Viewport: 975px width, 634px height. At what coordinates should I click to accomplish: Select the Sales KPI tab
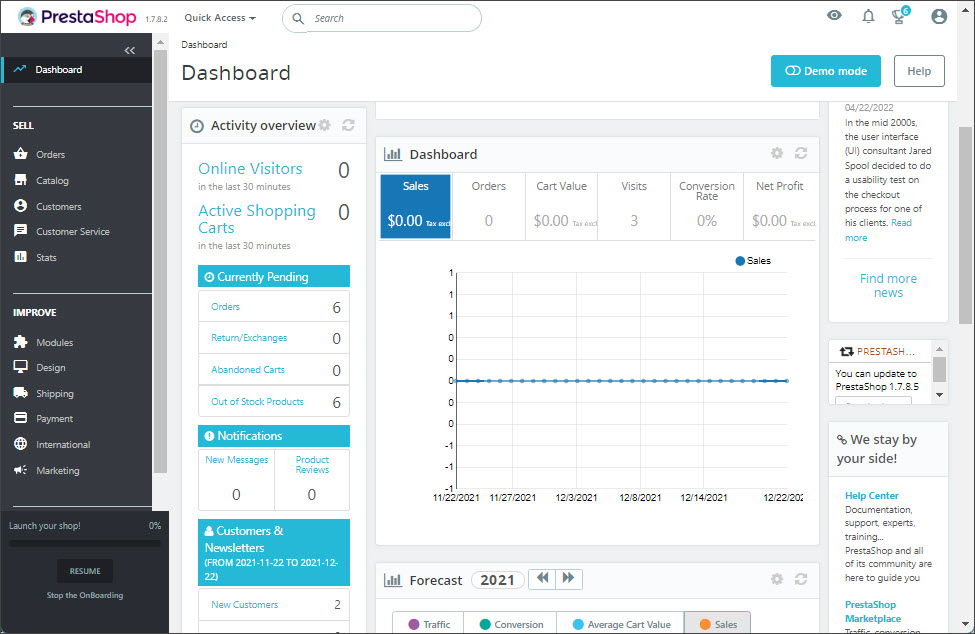tap(415, 206)
